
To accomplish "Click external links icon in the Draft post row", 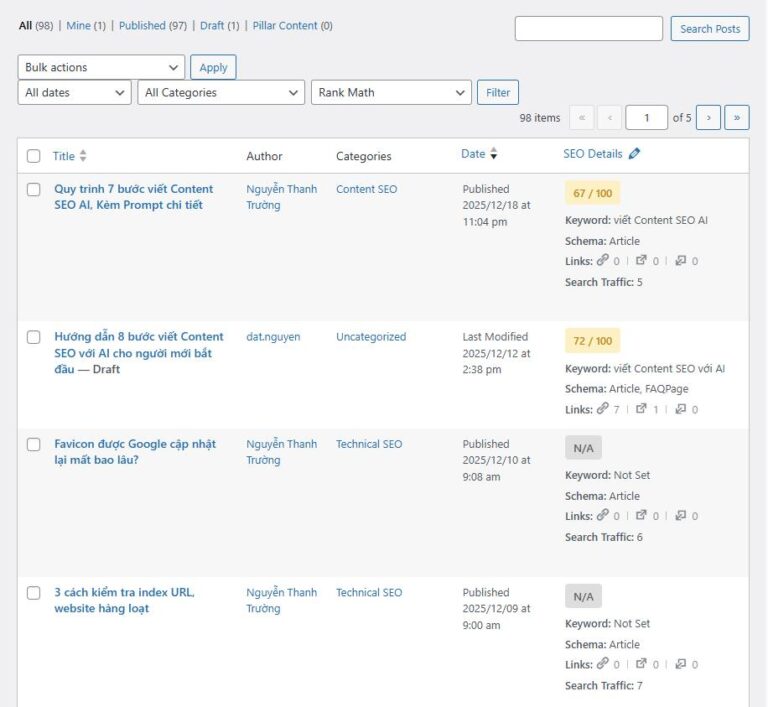I will (x=642, y=409).
